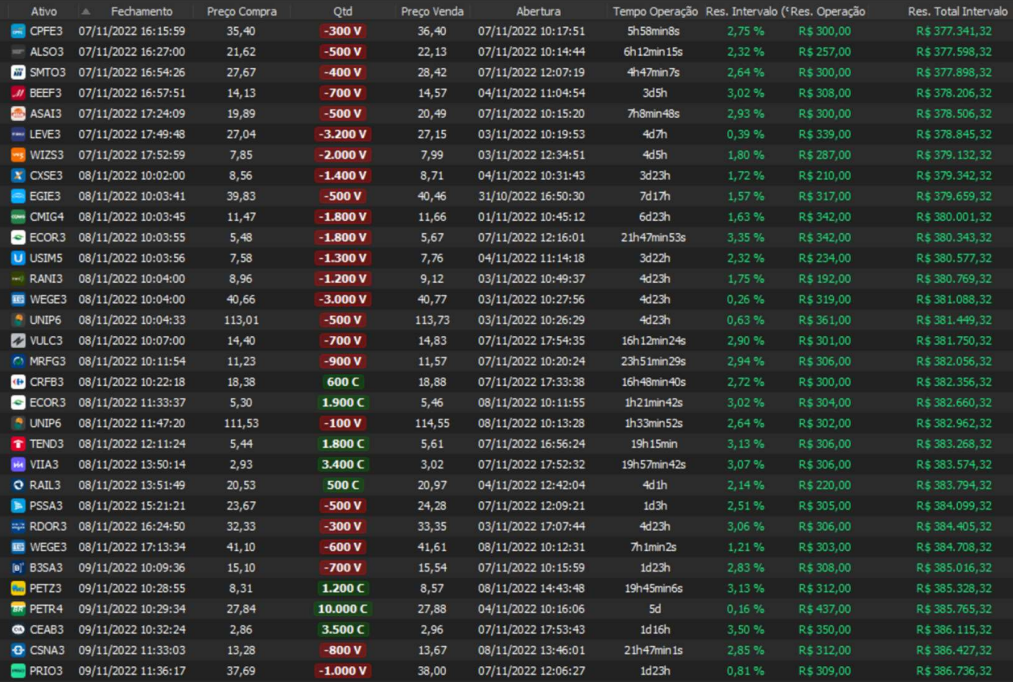Image resolution: width=1013 pixels, height=682 pixels.
Task: Click the ASAI3 asset icon
Action: tap(18, 114)
